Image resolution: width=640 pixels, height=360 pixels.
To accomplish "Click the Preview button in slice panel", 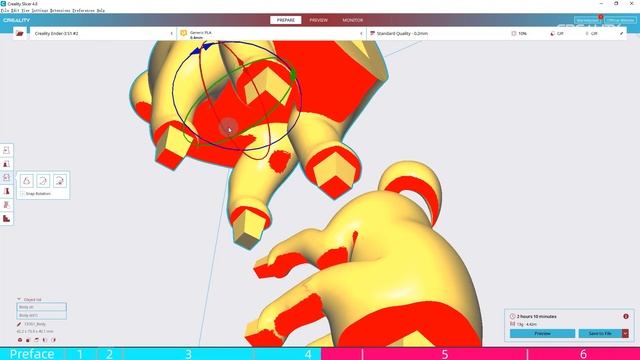I will [x=542, y=333].
